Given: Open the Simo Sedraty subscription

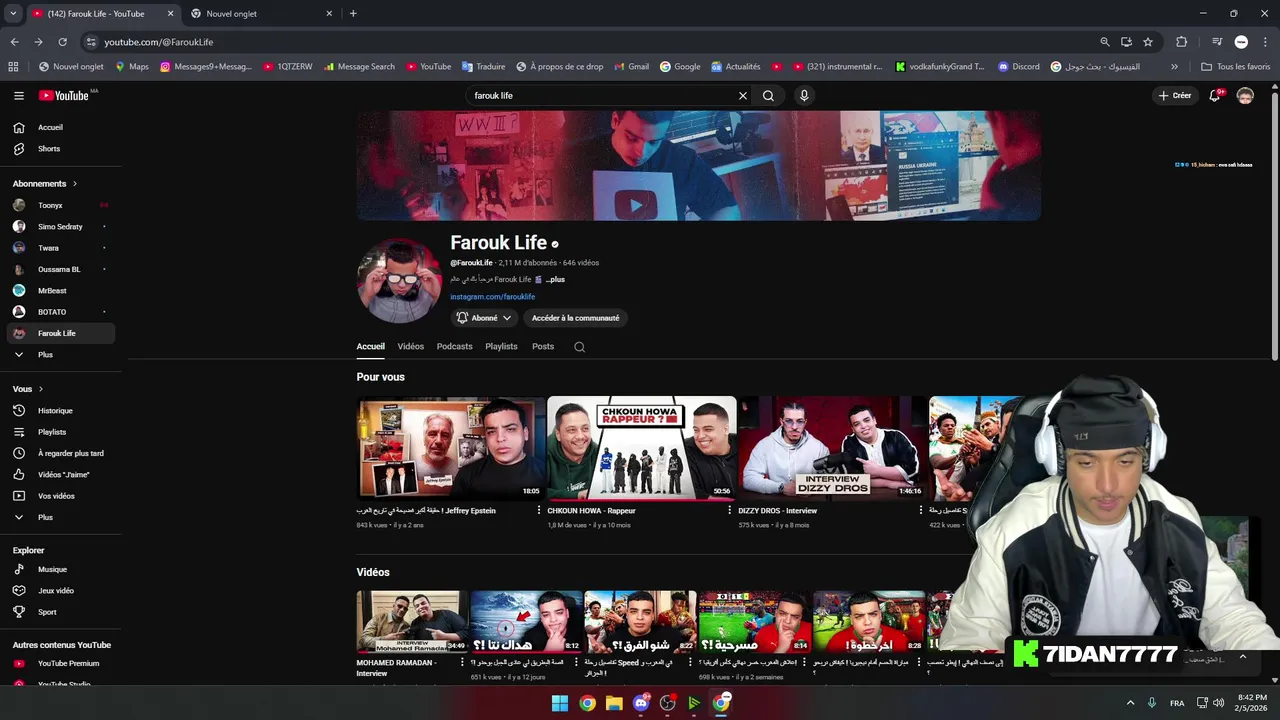Looking at the screenshot, I should click(60, 227).
